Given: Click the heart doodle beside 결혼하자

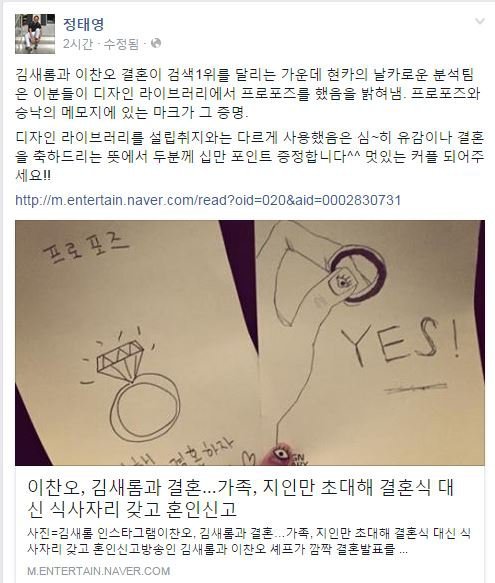Looking at the screenshot, I should [x=248, y=458].
